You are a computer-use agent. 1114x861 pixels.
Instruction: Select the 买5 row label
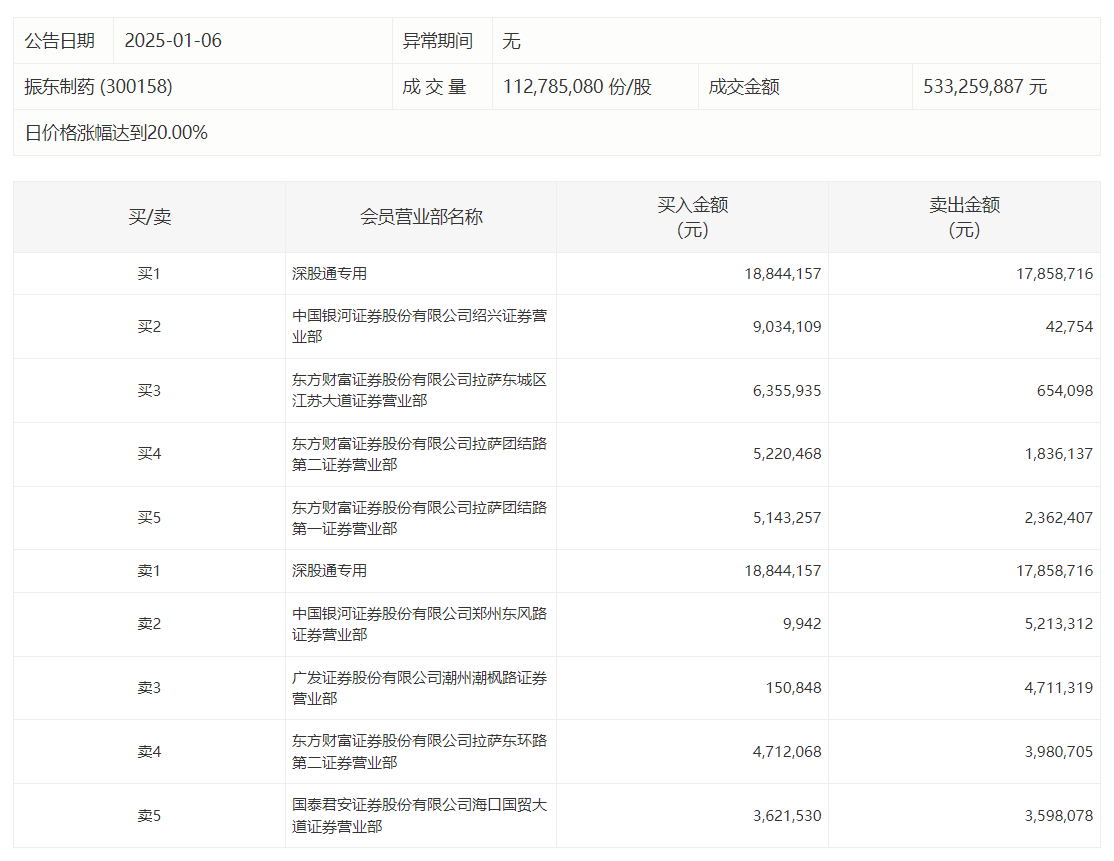point(149,517)
